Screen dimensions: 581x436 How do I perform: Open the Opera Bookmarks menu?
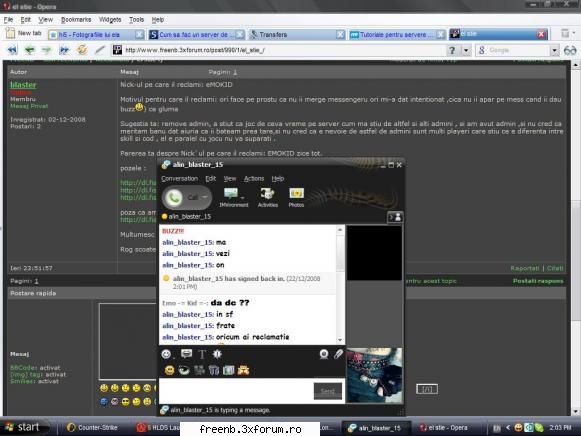76,20
